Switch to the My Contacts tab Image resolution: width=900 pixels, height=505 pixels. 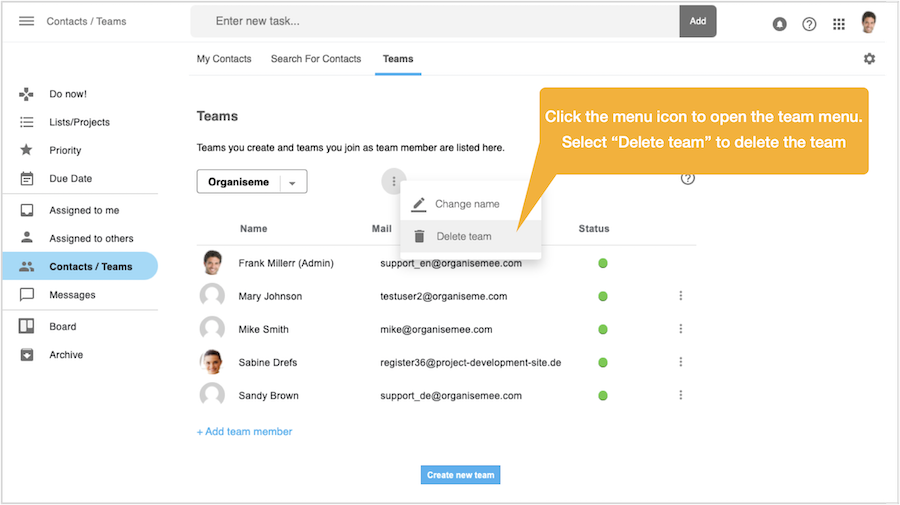(224, 59)
